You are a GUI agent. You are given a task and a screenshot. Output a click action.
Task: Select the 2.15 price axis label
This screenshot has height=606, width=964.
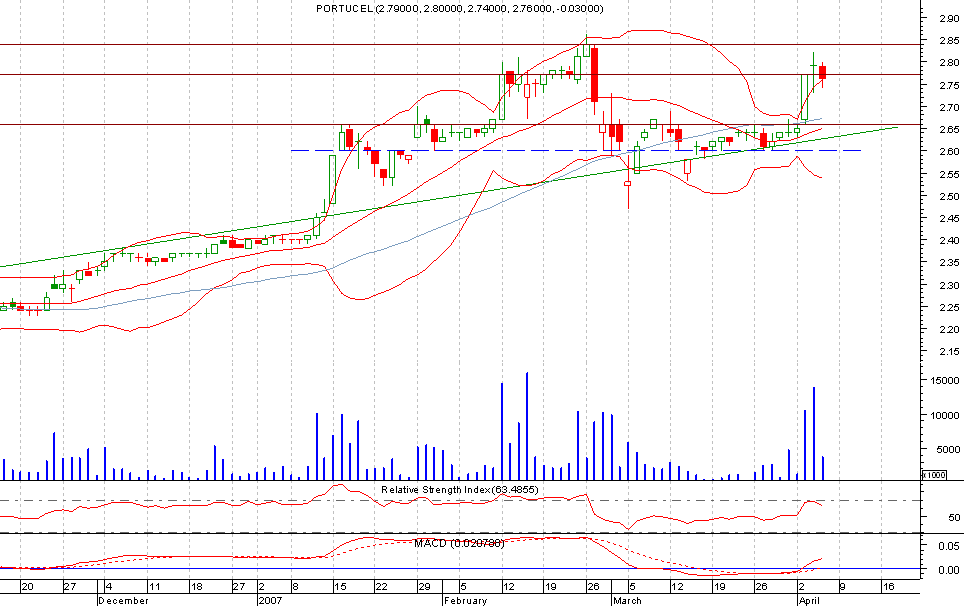coord(949,352)
